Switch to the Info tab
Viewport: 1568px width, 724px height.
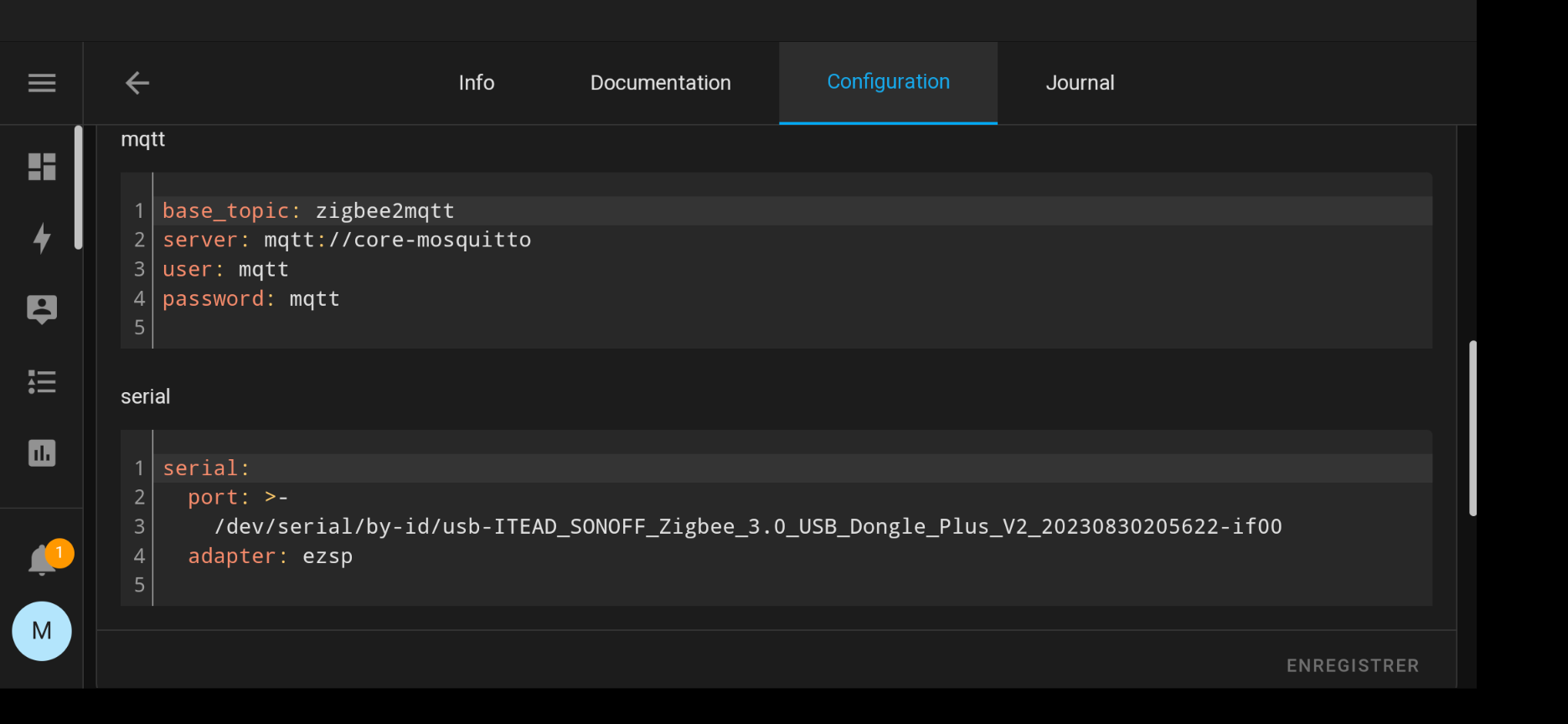click(476, 83)
